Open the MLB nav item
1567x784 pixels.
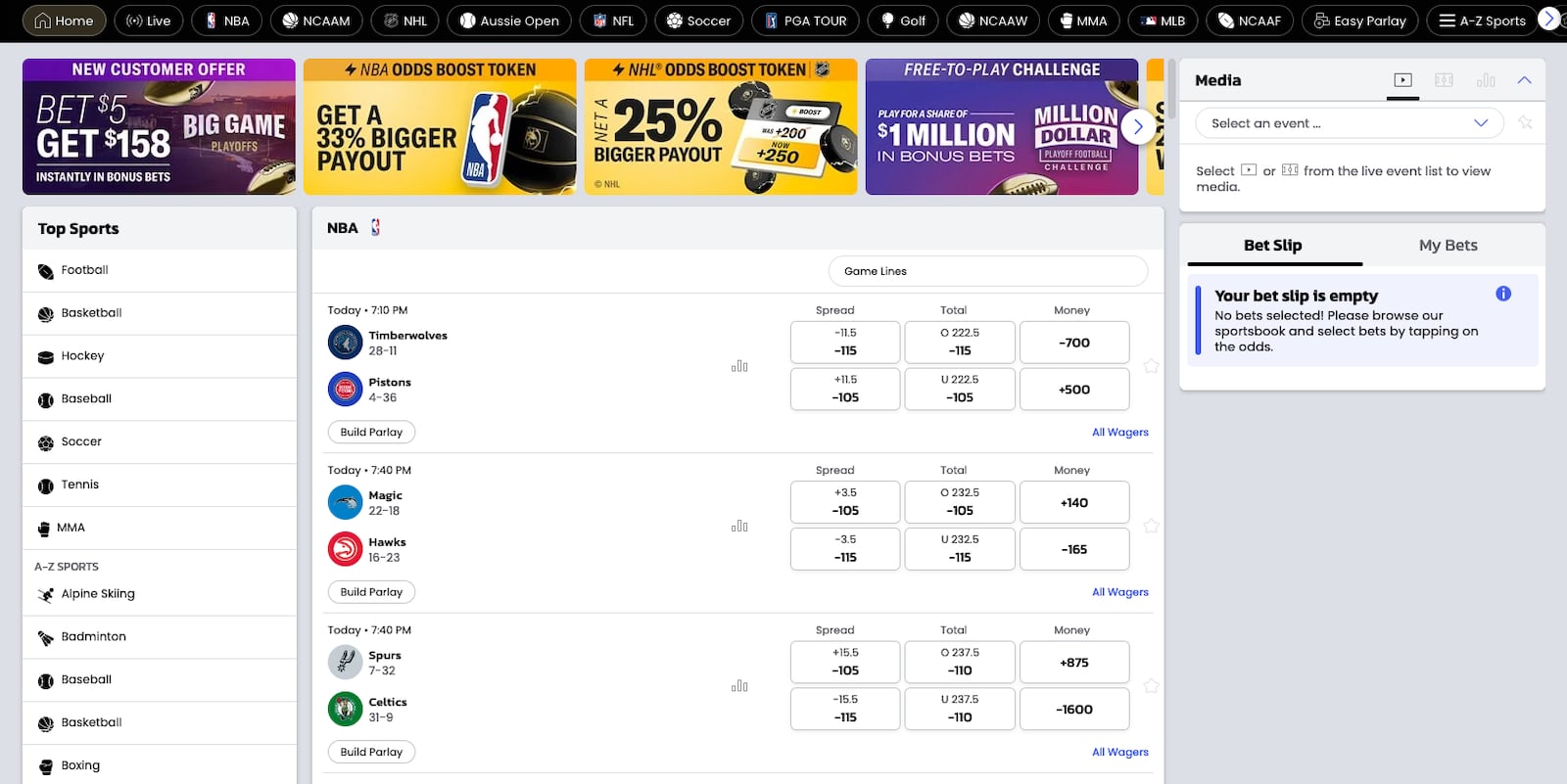[x=1163, y=21]
